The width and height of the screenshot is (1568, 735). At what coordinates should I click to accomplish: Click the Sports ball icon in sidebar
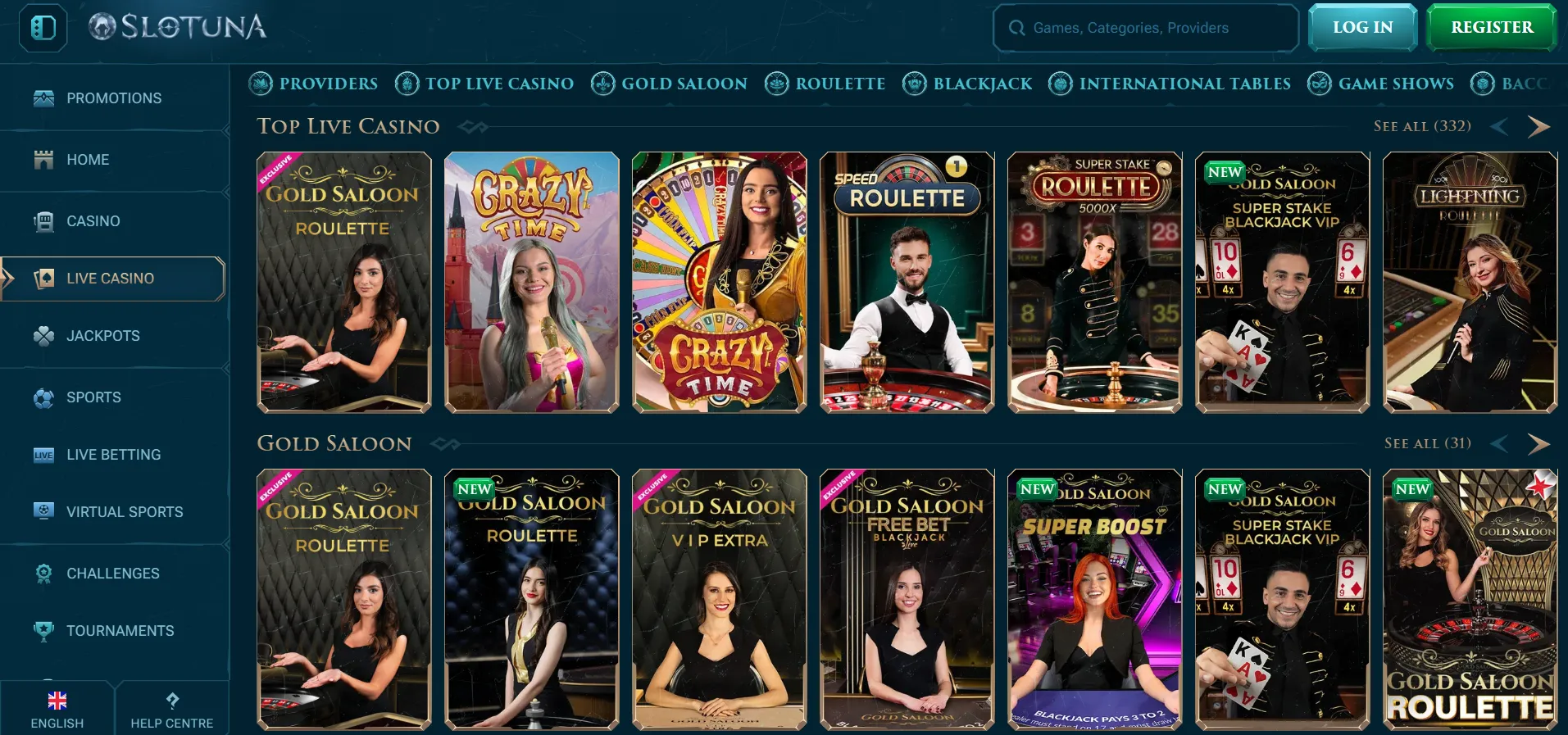(x=43, y=397)
